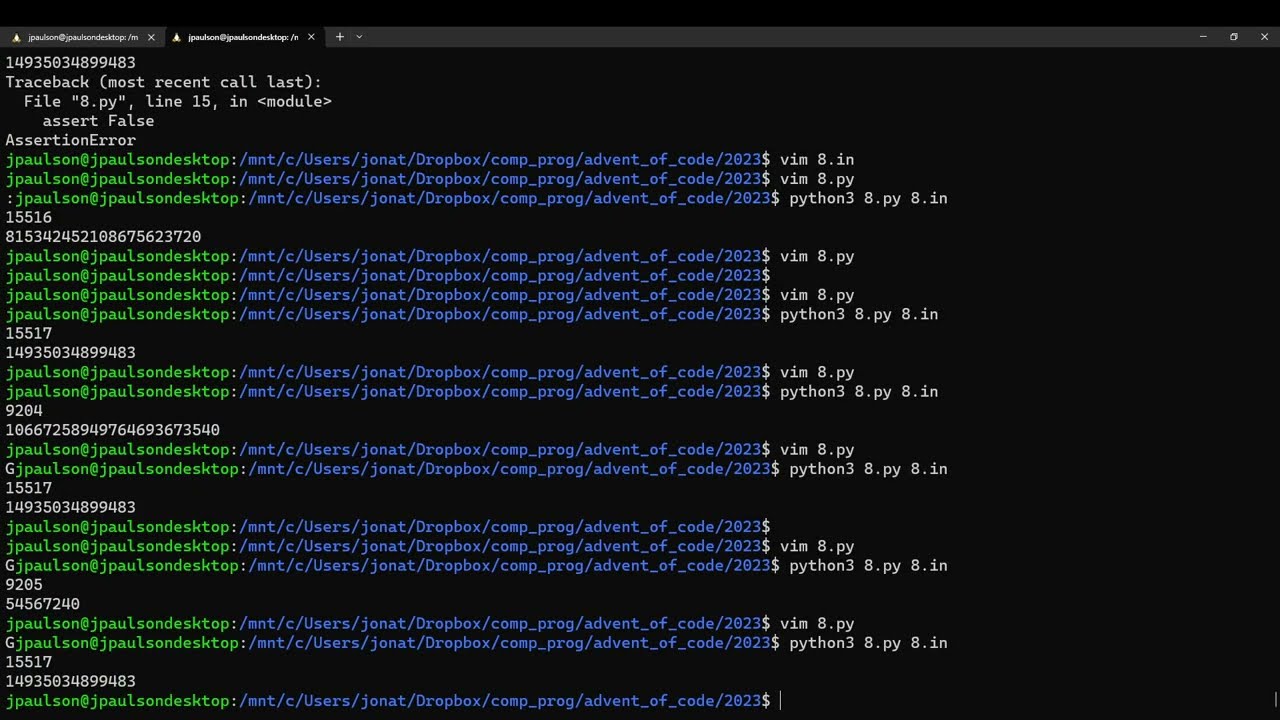Close the terminal window
Screen dimensions: 1280x720
pyautogui.click(x=1265, y=37)
